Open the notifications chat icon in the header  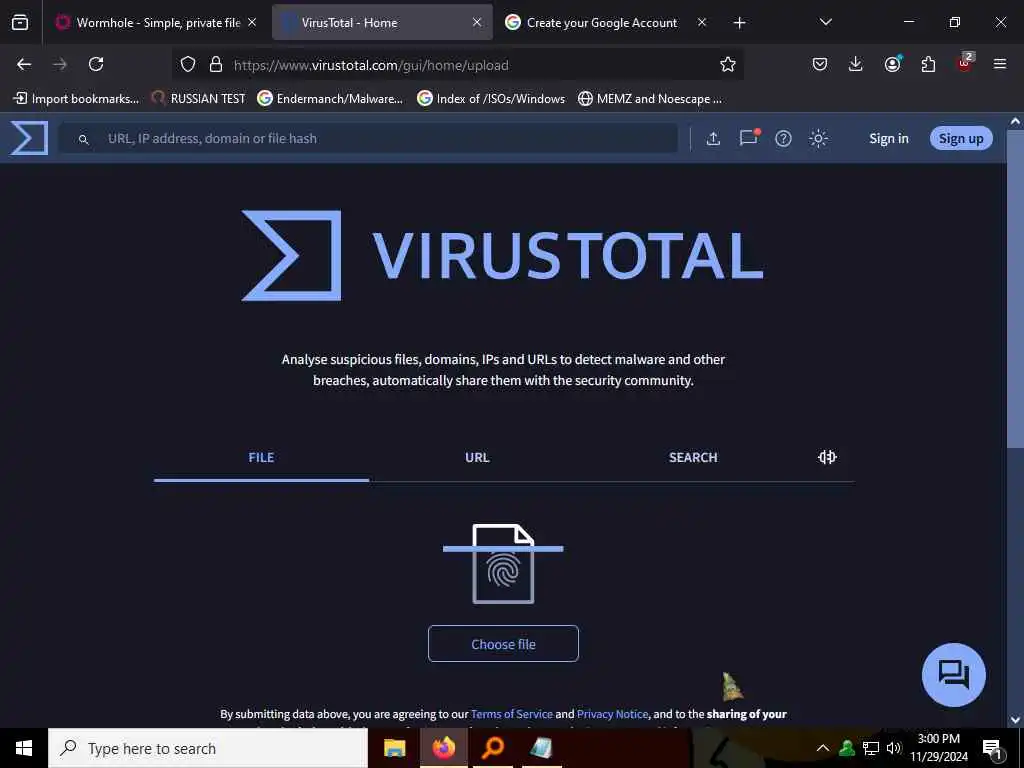[748, 138]
